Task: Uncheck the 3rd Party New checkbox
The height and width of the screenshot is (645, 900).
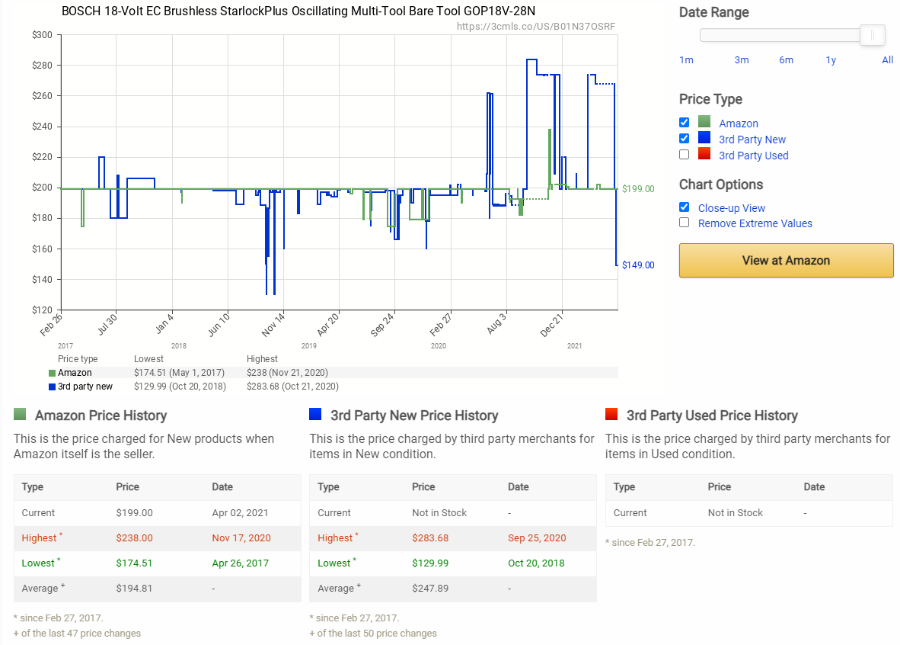Action: coord(684,138)
